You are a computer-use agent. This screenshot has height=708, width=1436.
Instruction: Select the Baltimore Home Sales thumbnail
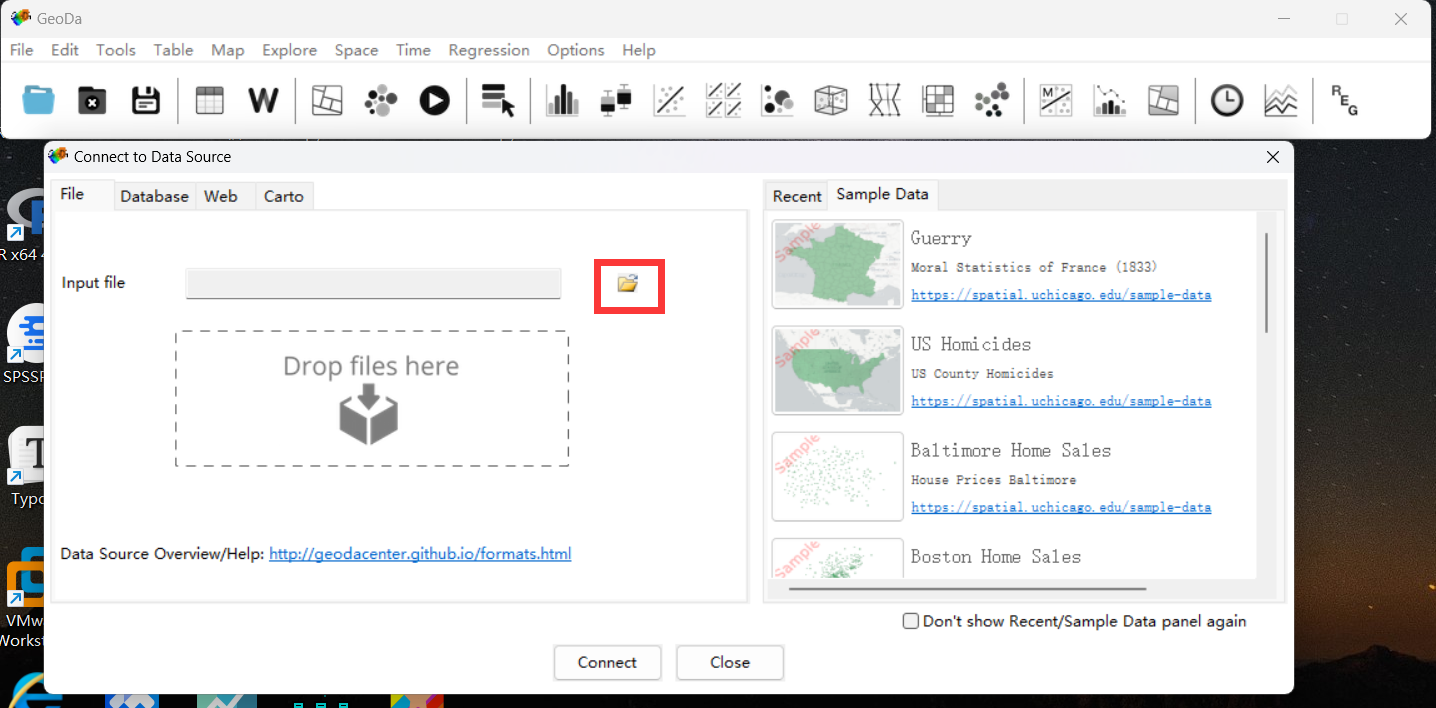[x=838, y=476]
